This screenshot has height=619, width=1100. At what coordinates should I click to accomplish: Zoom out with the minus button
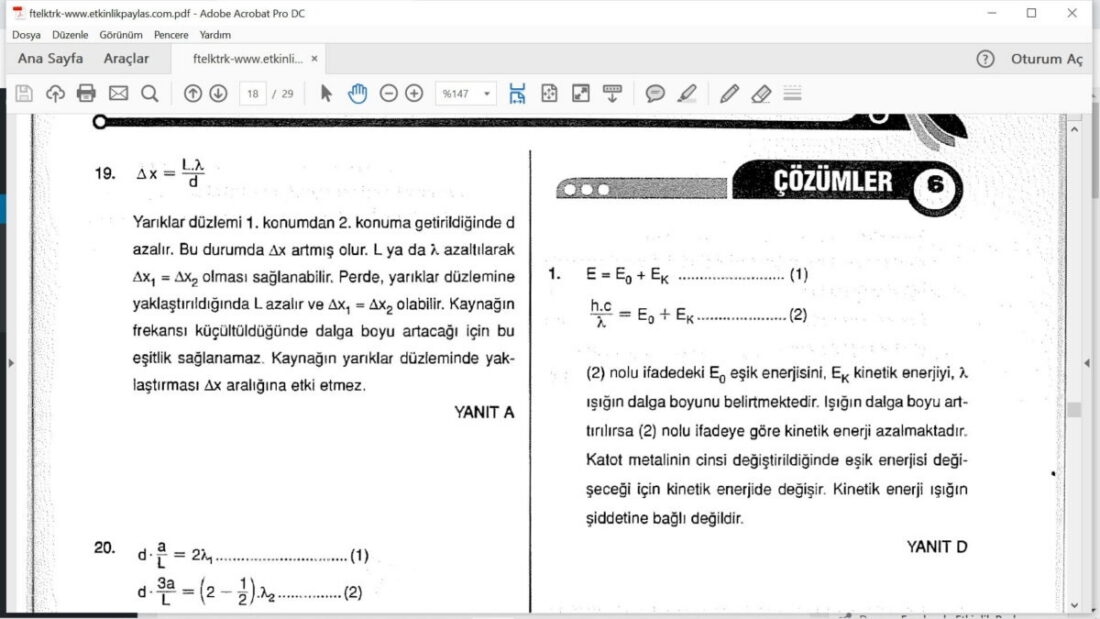(389, 93)
